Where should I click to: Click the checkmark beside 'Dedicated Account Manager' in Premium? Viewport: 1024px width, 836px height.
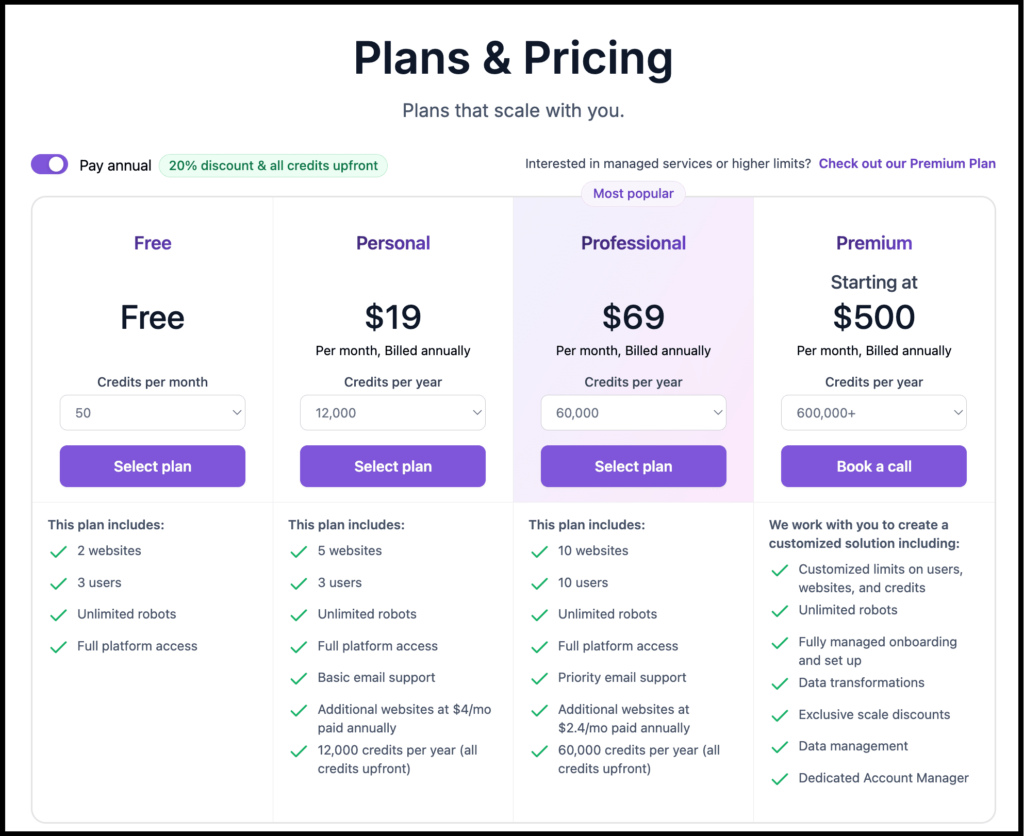point(780,778)
